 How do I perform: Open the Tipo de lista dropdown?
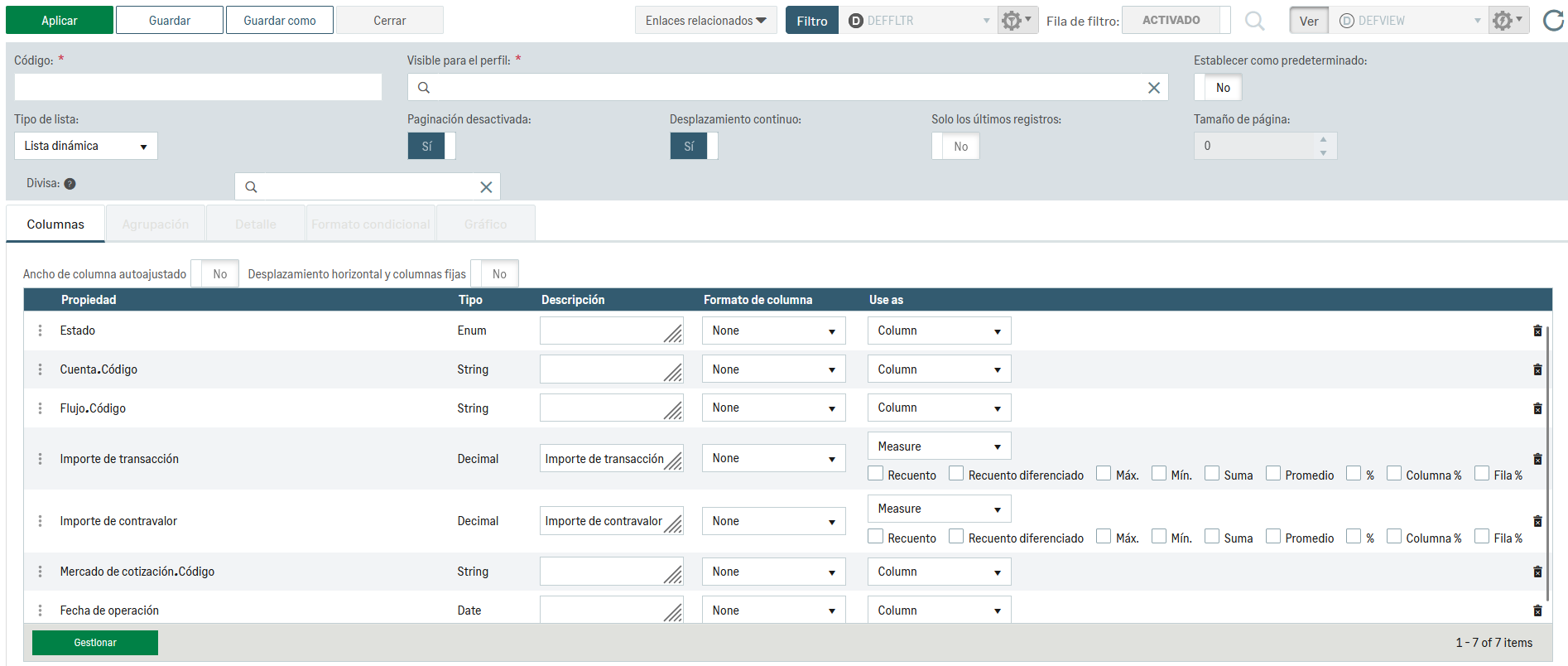pos(85,147)
